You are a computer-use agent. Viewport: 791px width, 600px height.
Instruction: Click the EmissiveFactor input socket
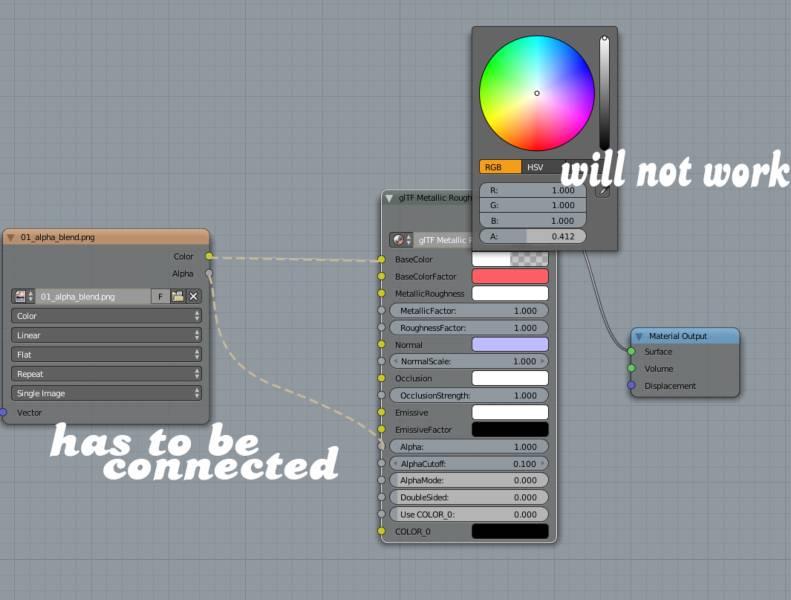pos(381,429)
